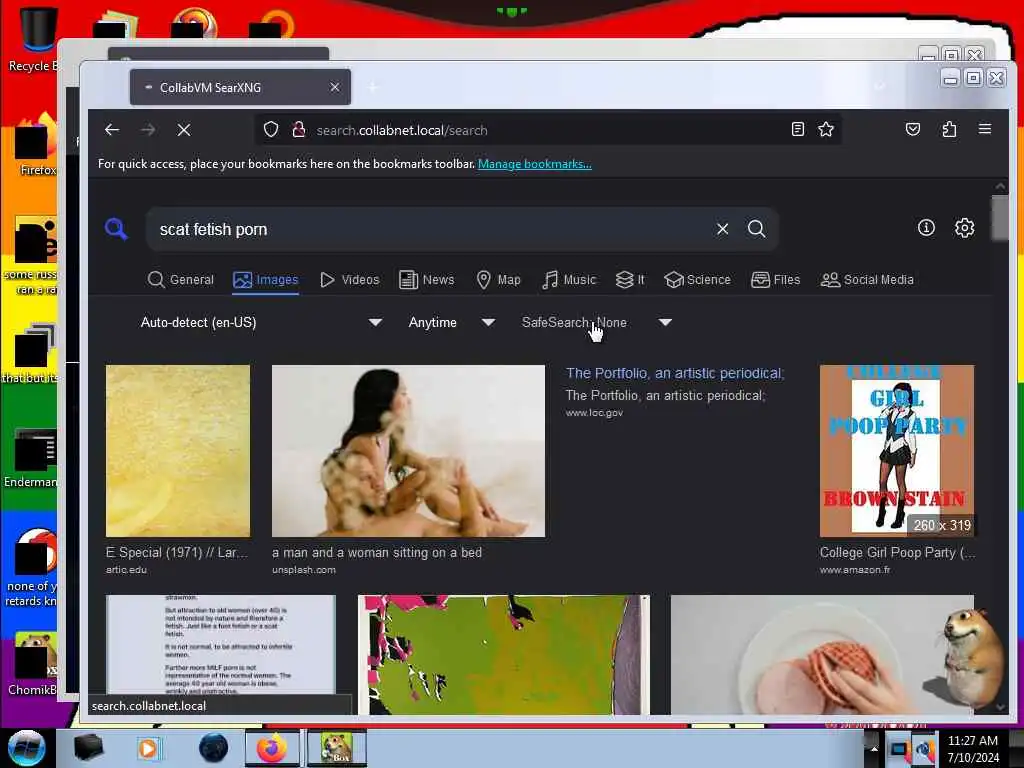Go back with the browser back arrow
Screen dimensions: 1024x768
coord(112,130)
